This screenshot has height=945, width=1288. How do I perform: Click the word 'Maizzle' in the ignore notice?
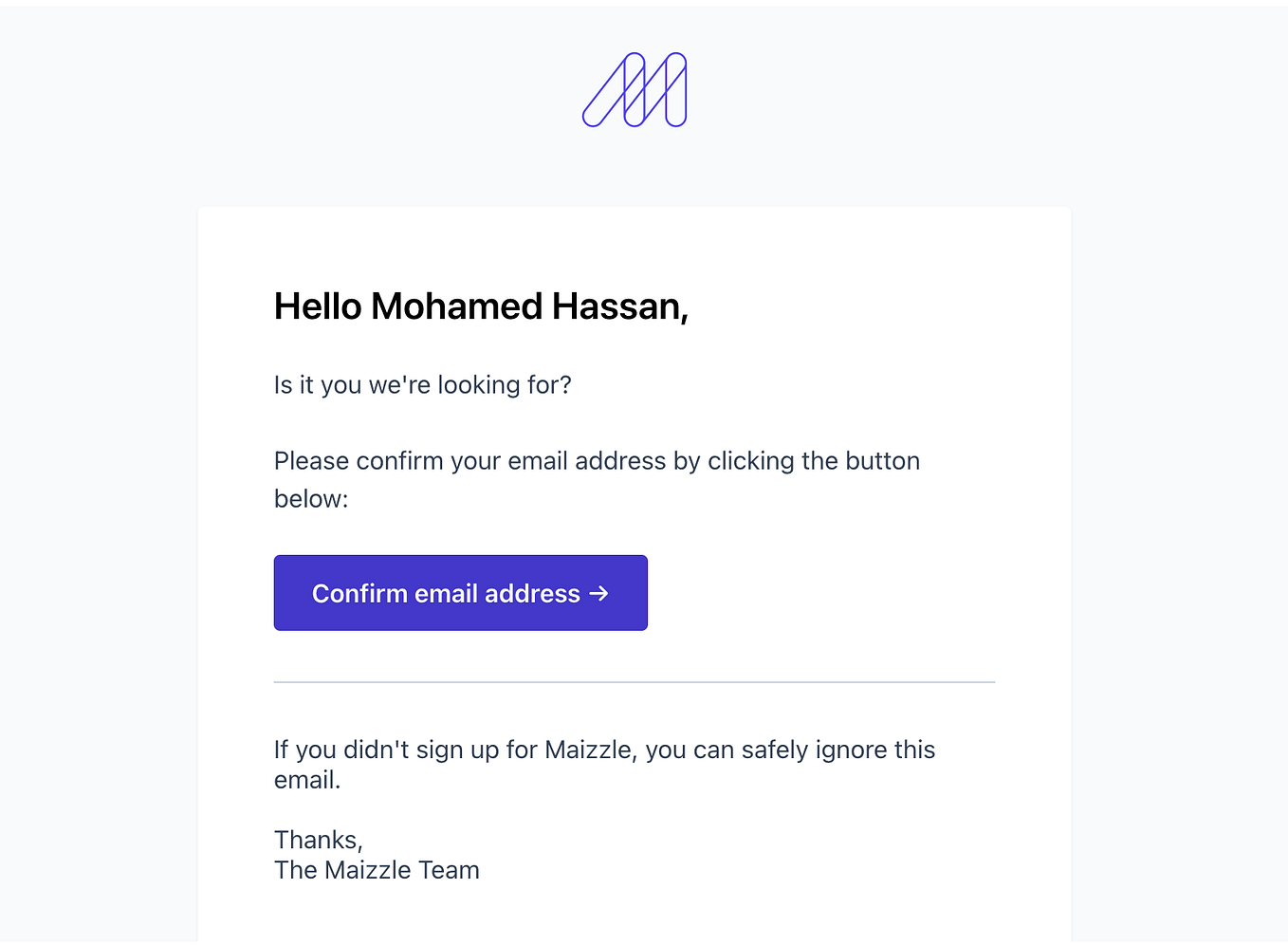(589, 750)
